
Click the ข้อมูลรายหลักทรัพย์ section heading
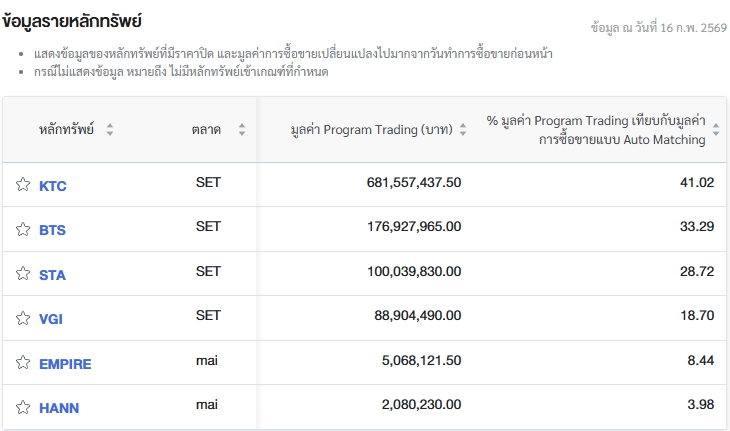(72, 19)
